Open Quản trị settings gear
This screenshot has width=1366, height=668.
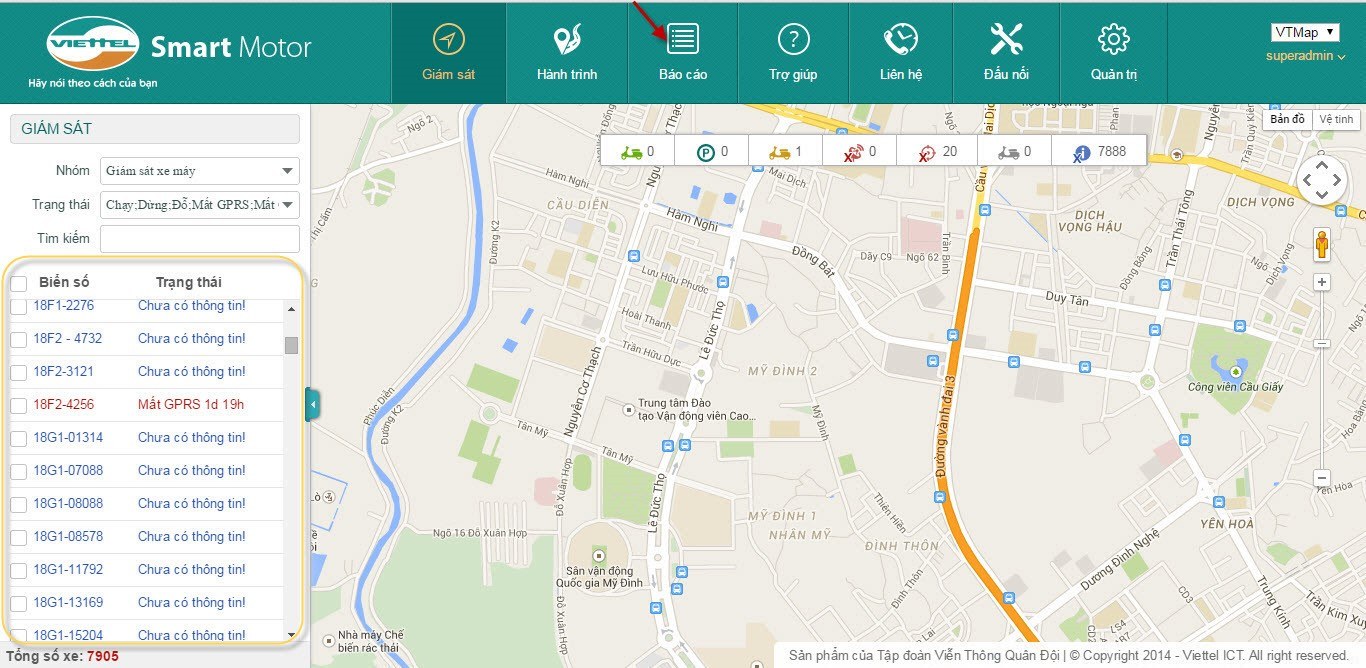tap(1113, 40)
